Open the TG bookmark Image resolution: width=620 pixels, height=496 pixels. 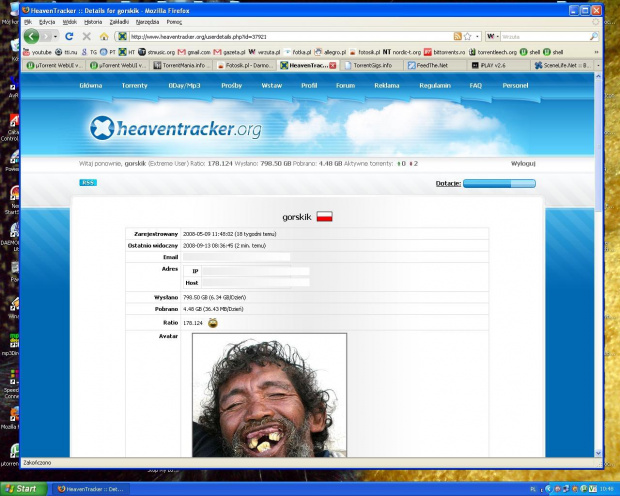click(x=89, y=52)
